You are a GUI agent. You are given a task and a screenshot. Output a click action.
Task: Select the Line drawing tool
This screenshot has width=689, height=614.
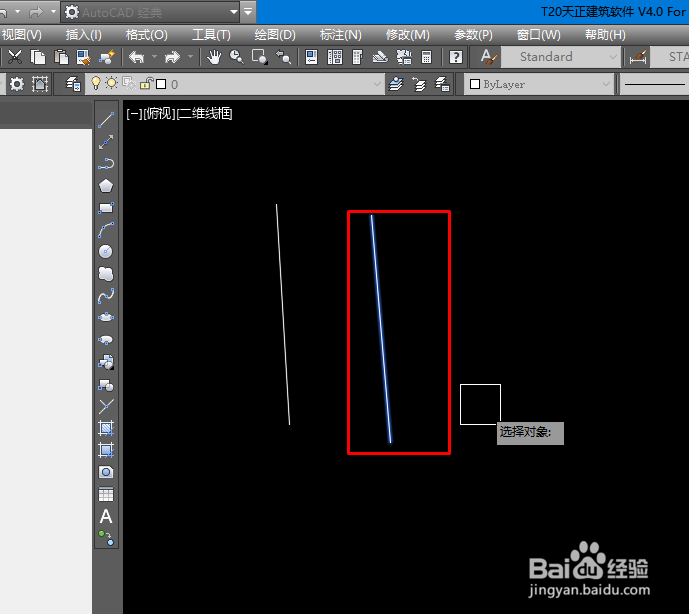pyautogui.click(x=106, y=120)
